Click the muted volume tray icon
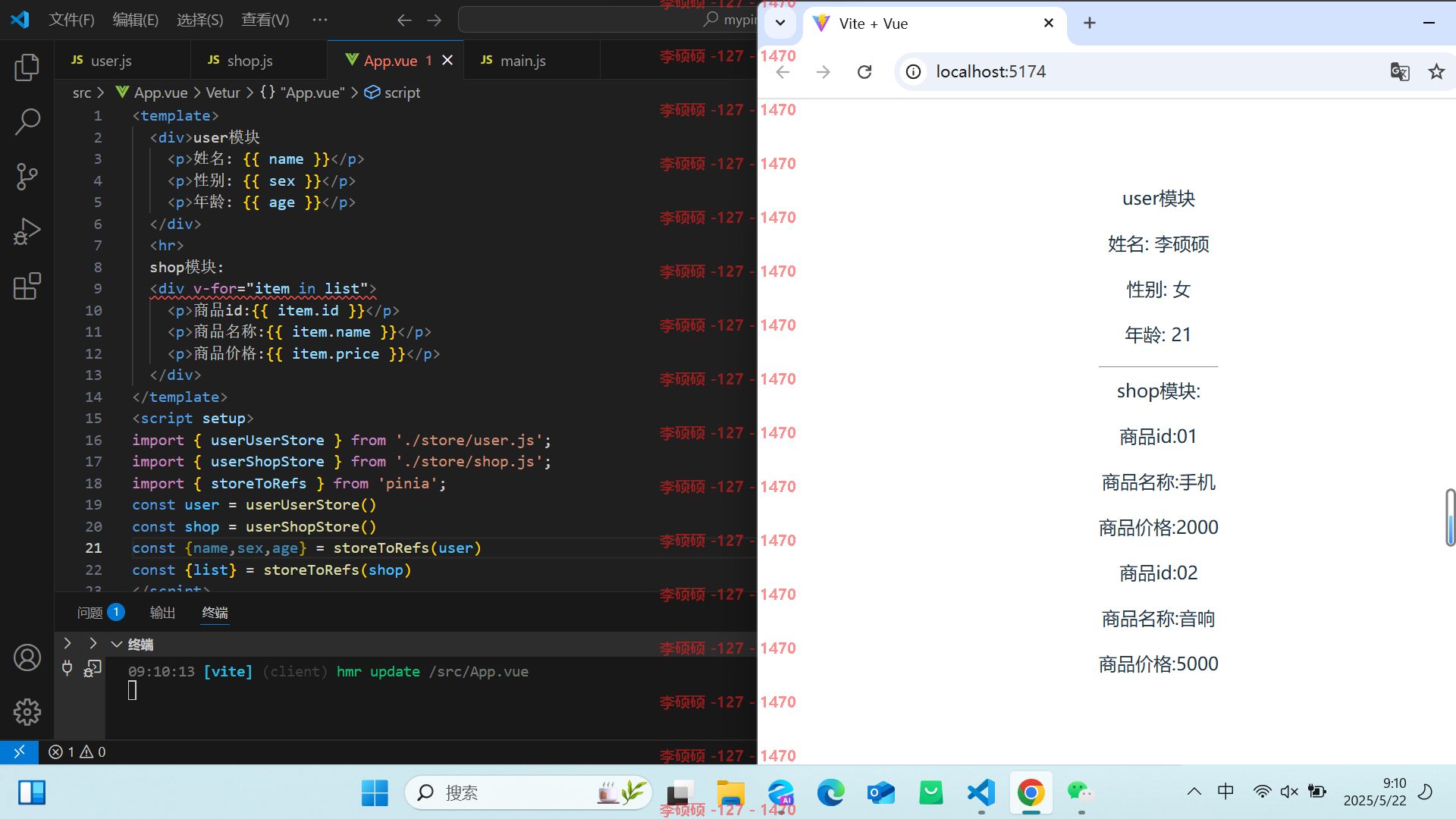 (1289, 792)
